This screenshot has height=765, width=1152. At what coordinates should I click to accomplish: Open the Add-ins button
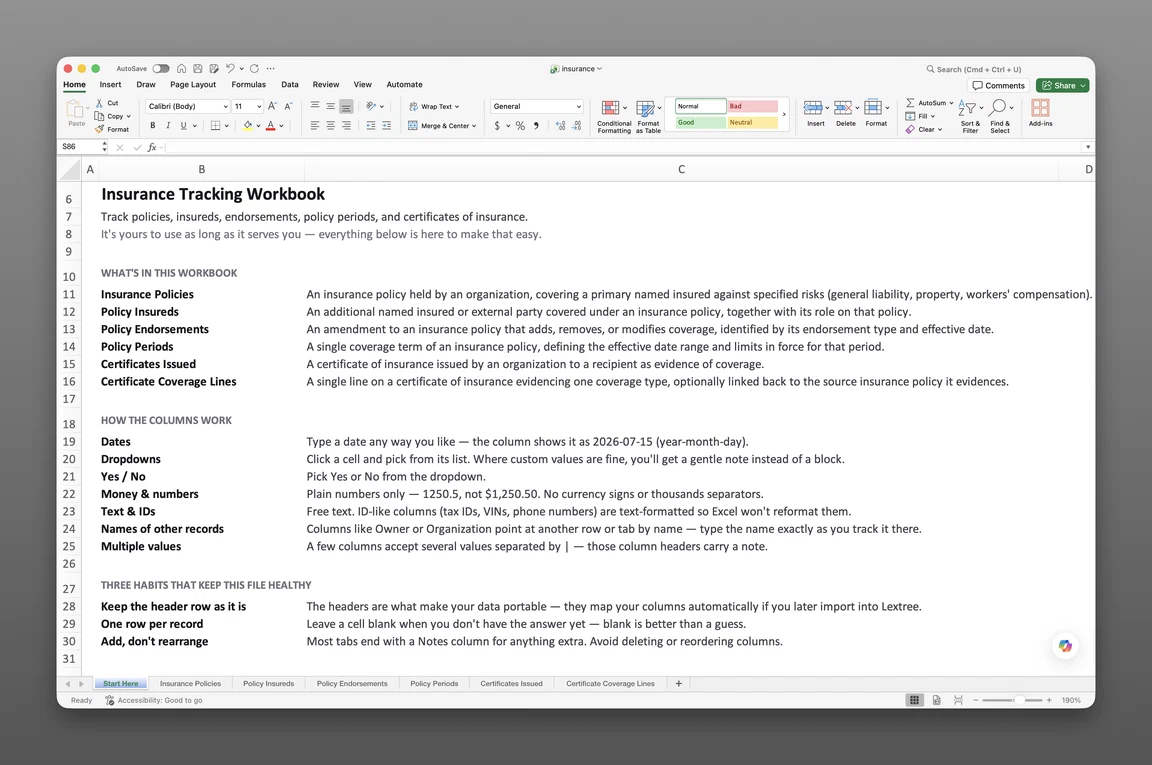[1040, 113]
